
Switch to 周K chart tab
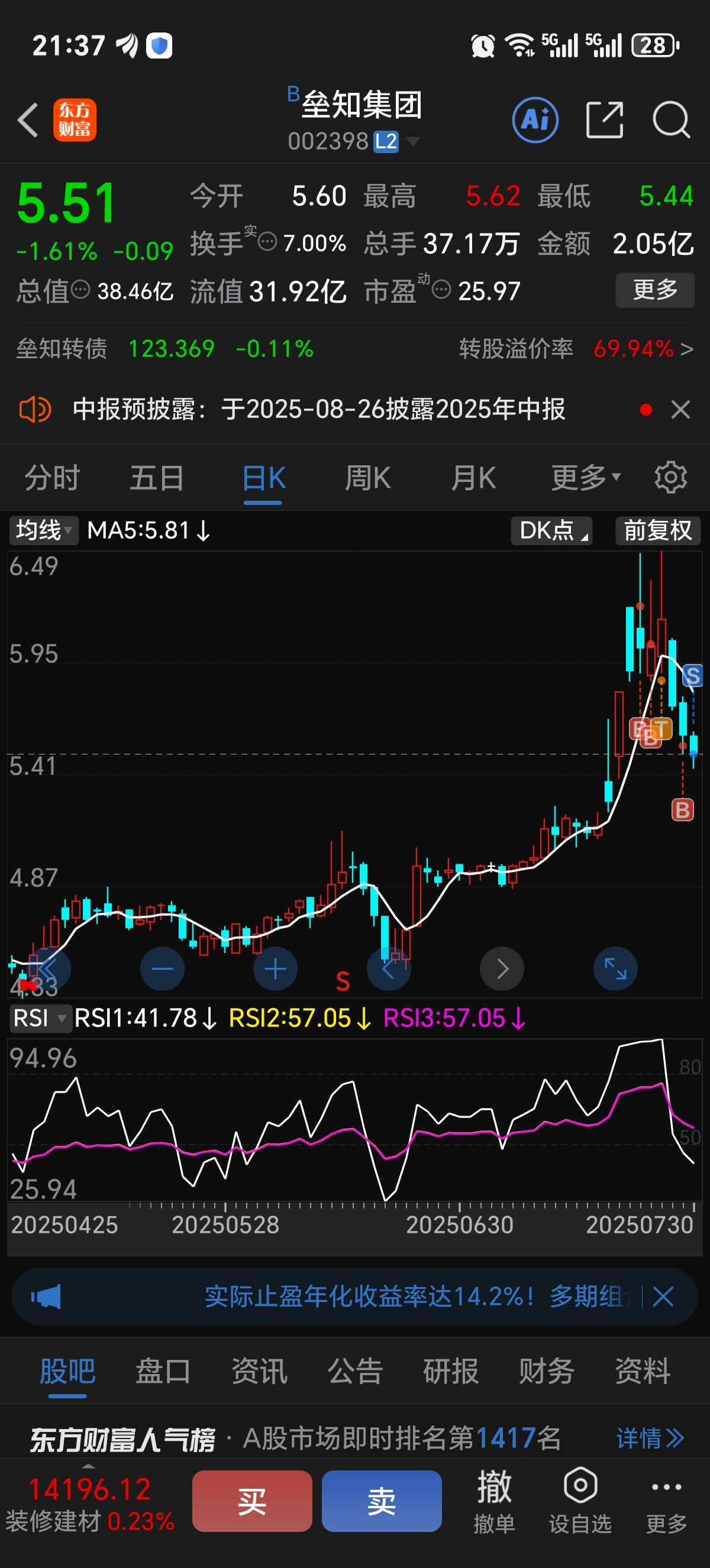367,477
